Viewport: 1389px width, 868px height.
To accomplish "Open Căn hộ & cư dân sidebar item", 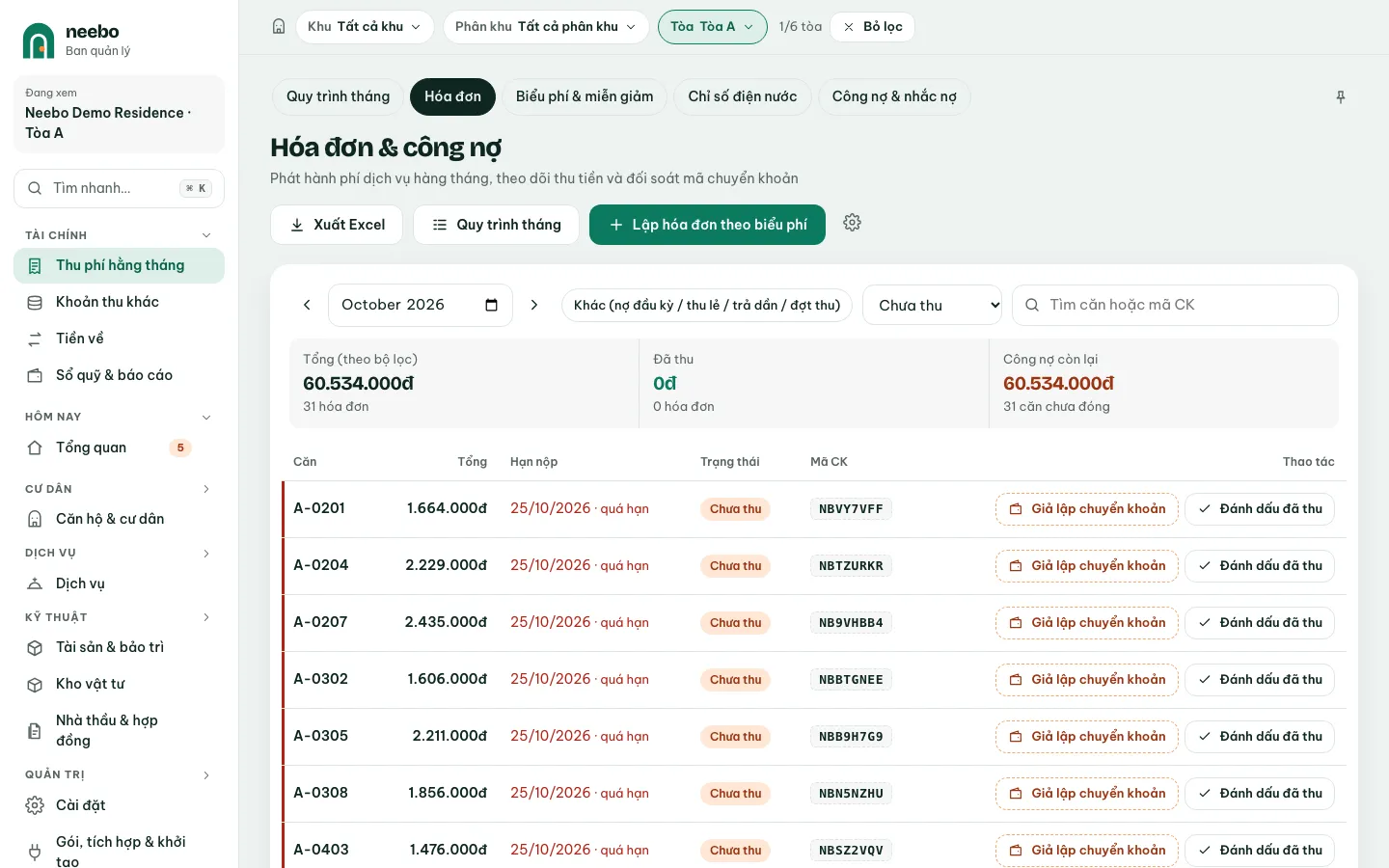I will (x=119, y=519).
